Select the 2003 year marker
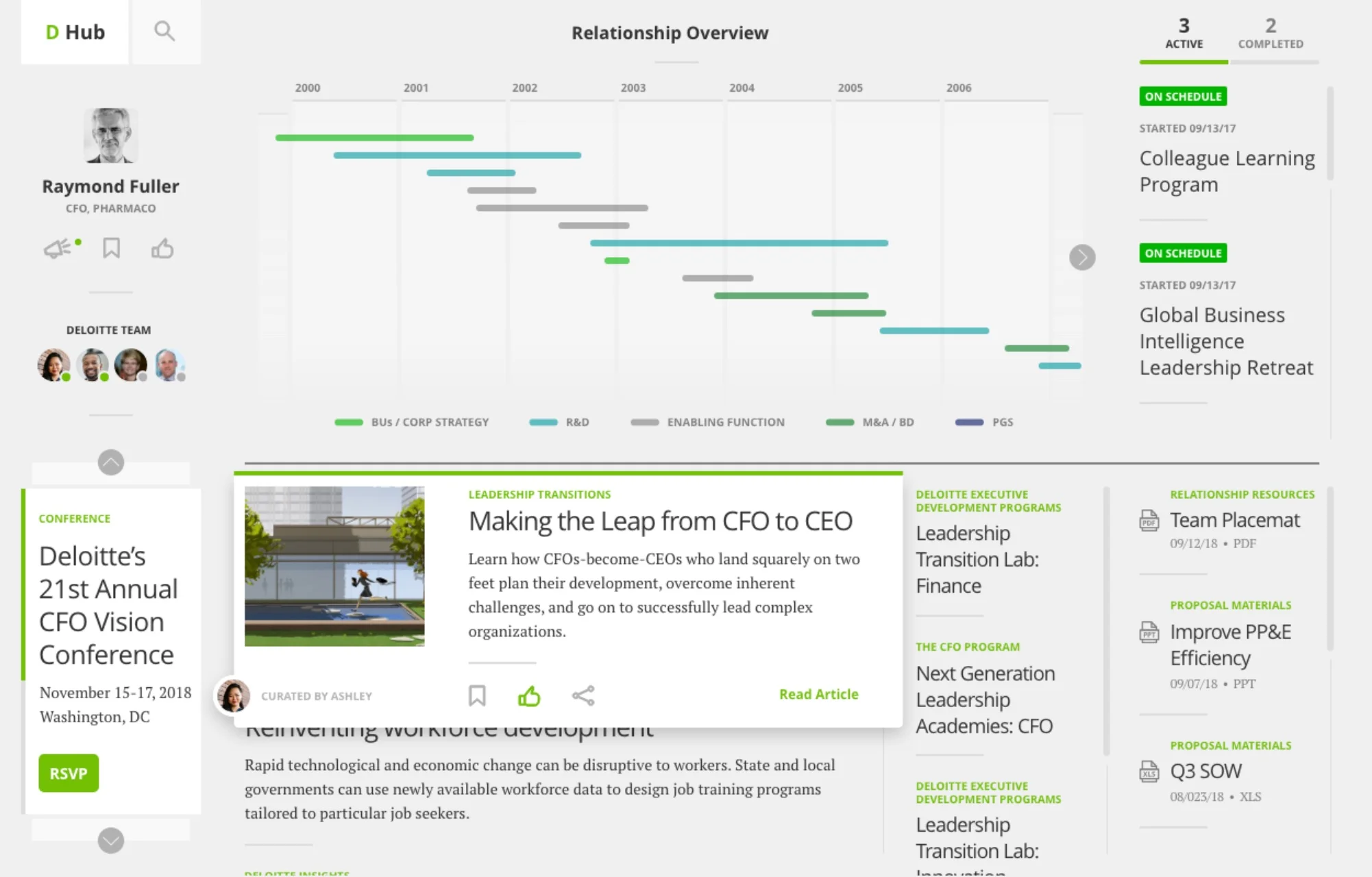Viewport: 1372px width, 877px height. 633,88
